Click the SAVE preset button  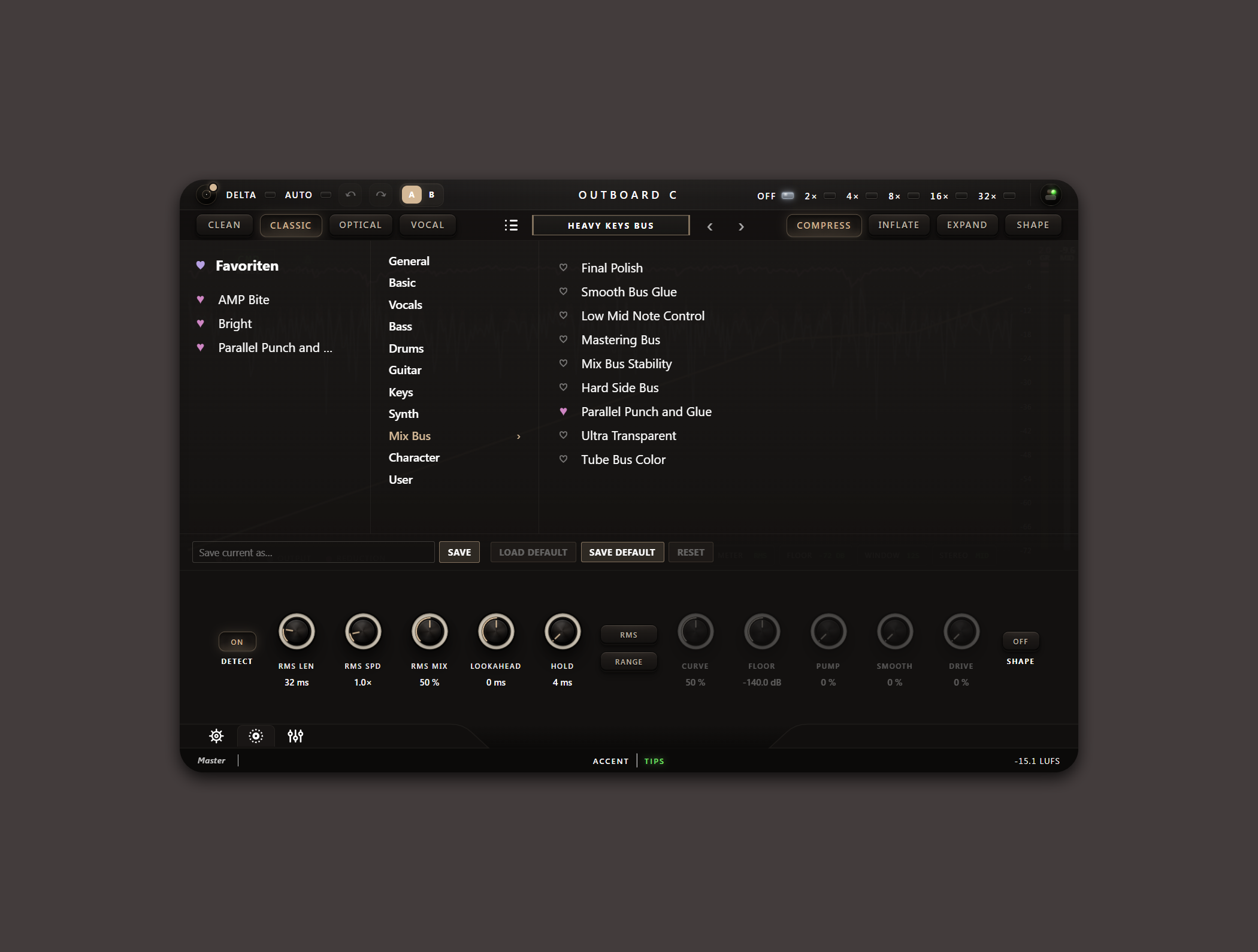pos(459,552)
